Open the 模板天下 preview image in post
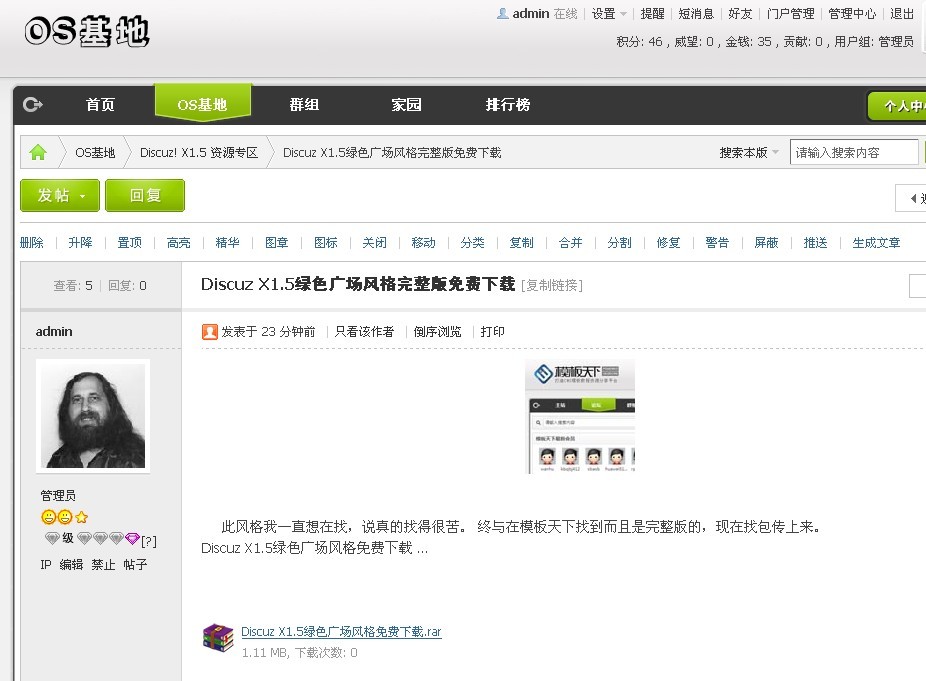This screenshot has height=681, width=926. click(x=580, y=416)
